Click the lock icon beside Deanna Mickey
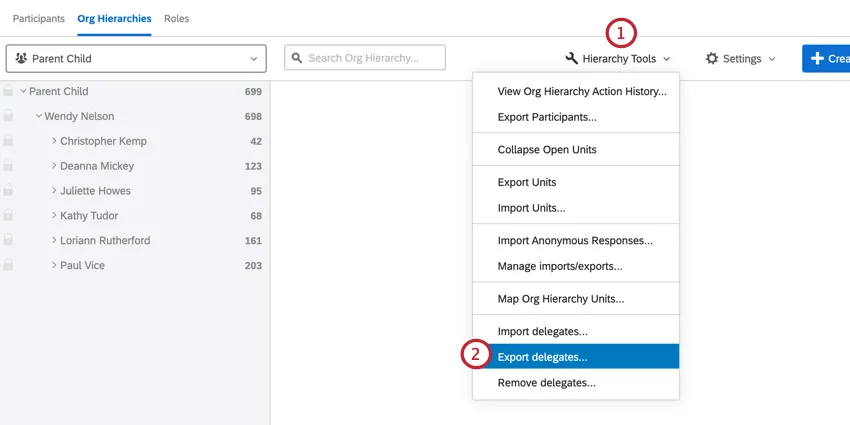 click(8, 166)
